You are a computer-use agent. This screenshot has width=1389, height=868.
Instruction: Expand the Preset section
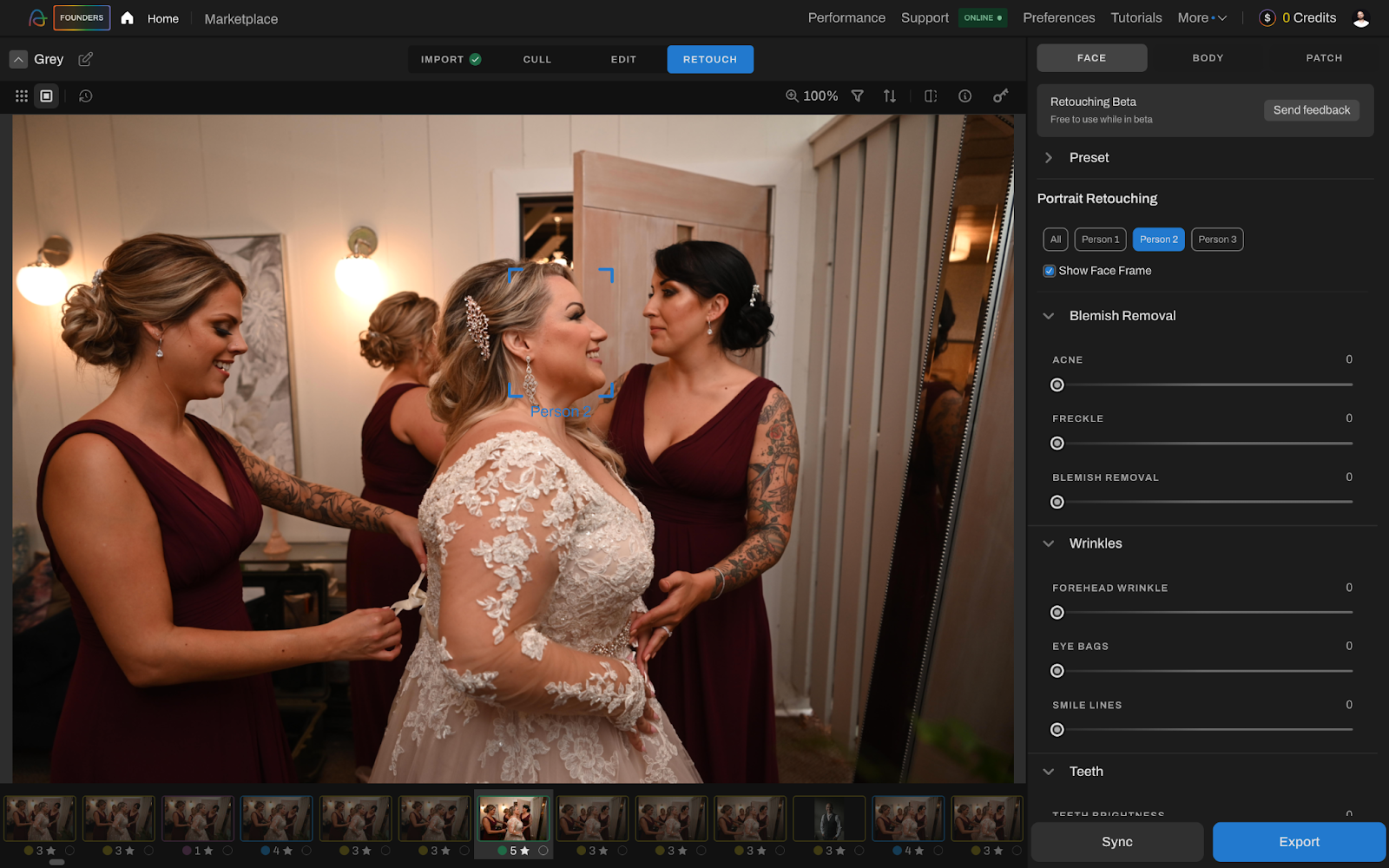(x=1049, y=158)
